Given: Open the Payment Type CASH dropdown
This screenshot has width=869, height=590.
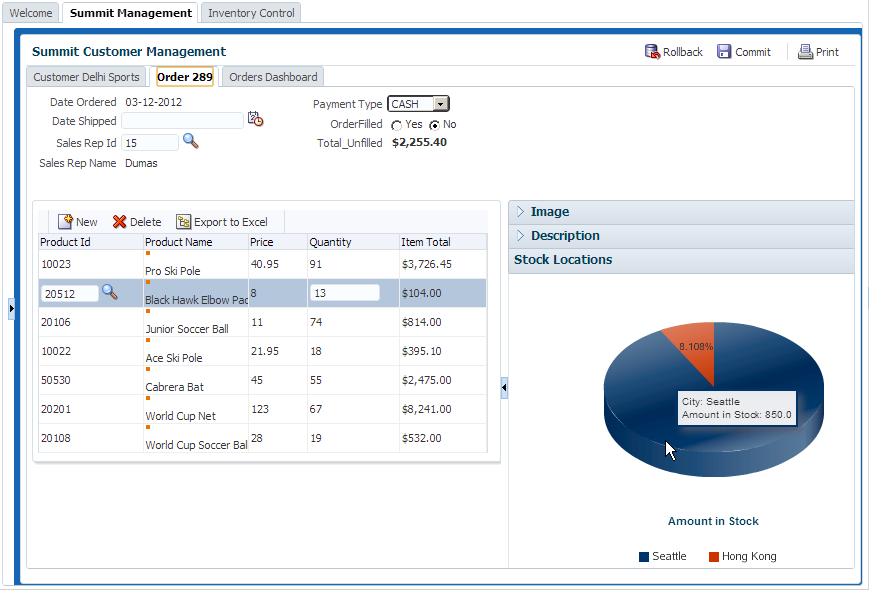Looking at the screenshot, I should coord(441,104).
